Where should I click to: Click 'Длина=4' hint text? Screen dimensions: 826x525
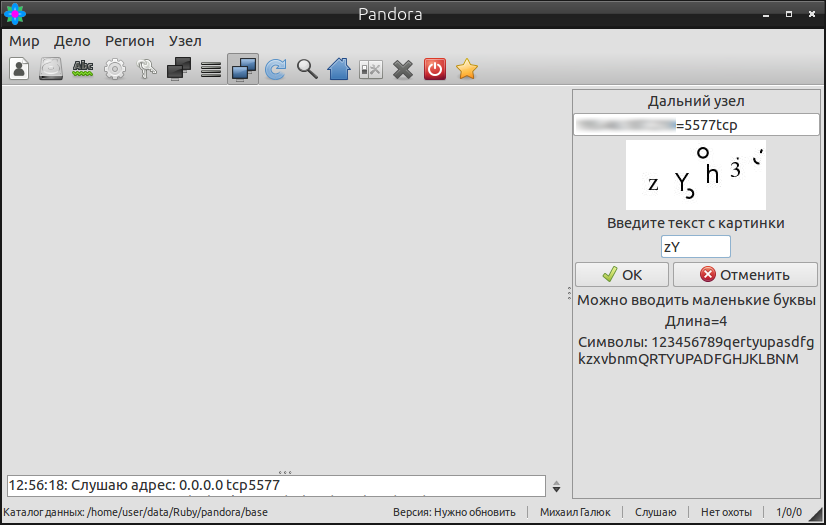696,321
